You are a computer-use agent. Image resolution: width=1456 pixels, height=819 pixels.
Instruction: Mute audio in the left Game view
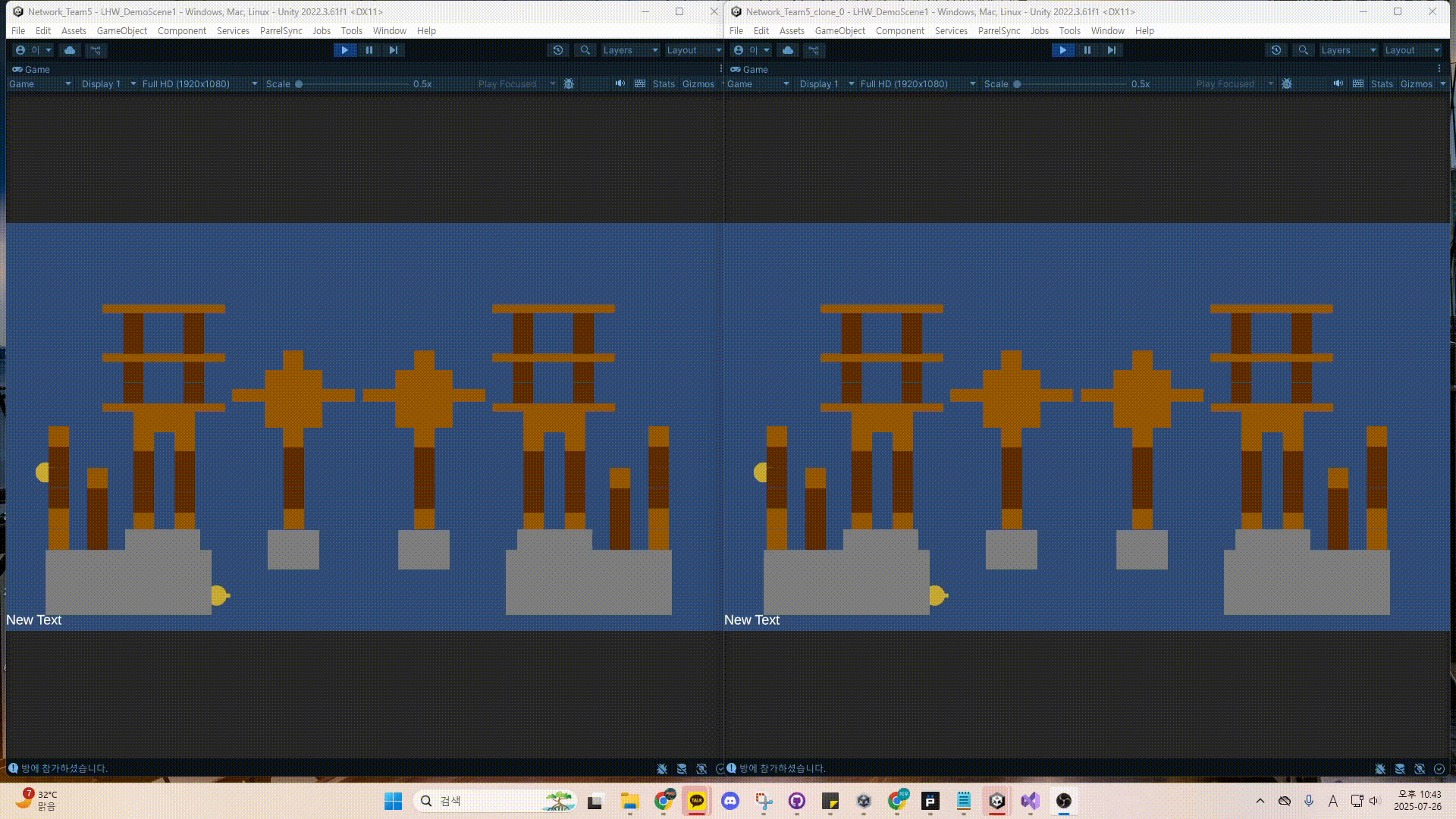(x=620, y=83)
